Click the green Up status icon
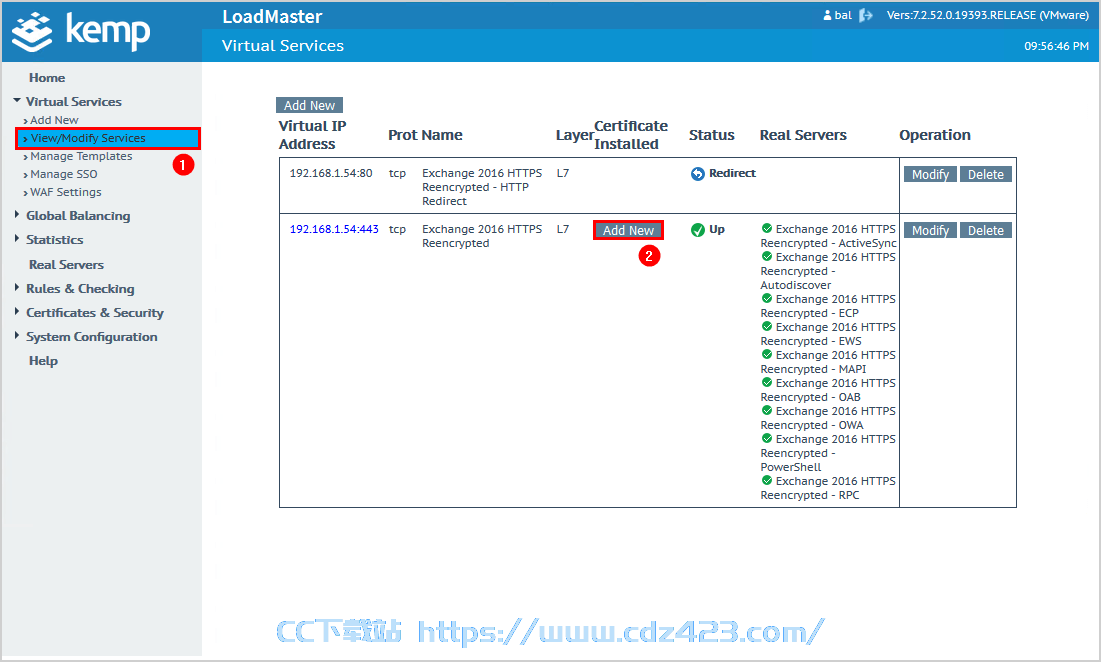This screenshot has width=1101, height=662. (x=697, y=230)
